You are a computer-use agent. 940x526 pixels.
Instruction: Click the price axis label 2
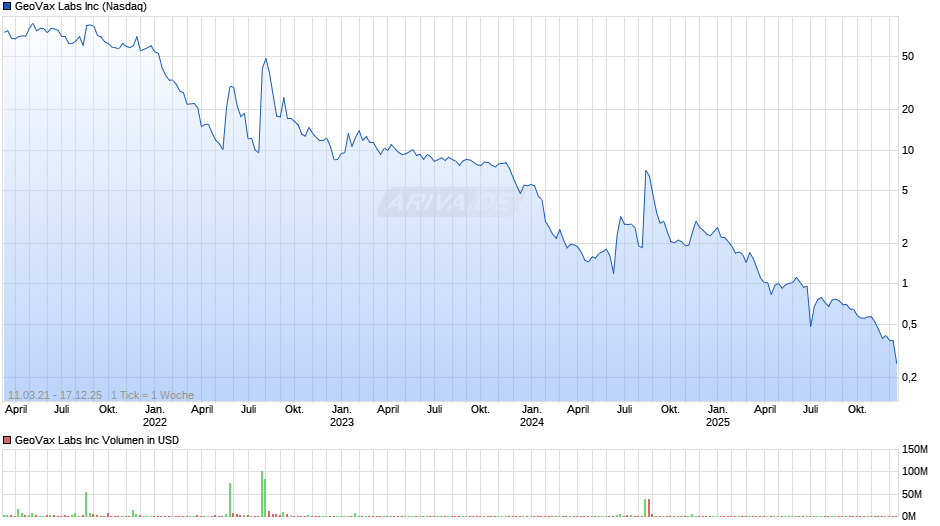coord(905,244)
